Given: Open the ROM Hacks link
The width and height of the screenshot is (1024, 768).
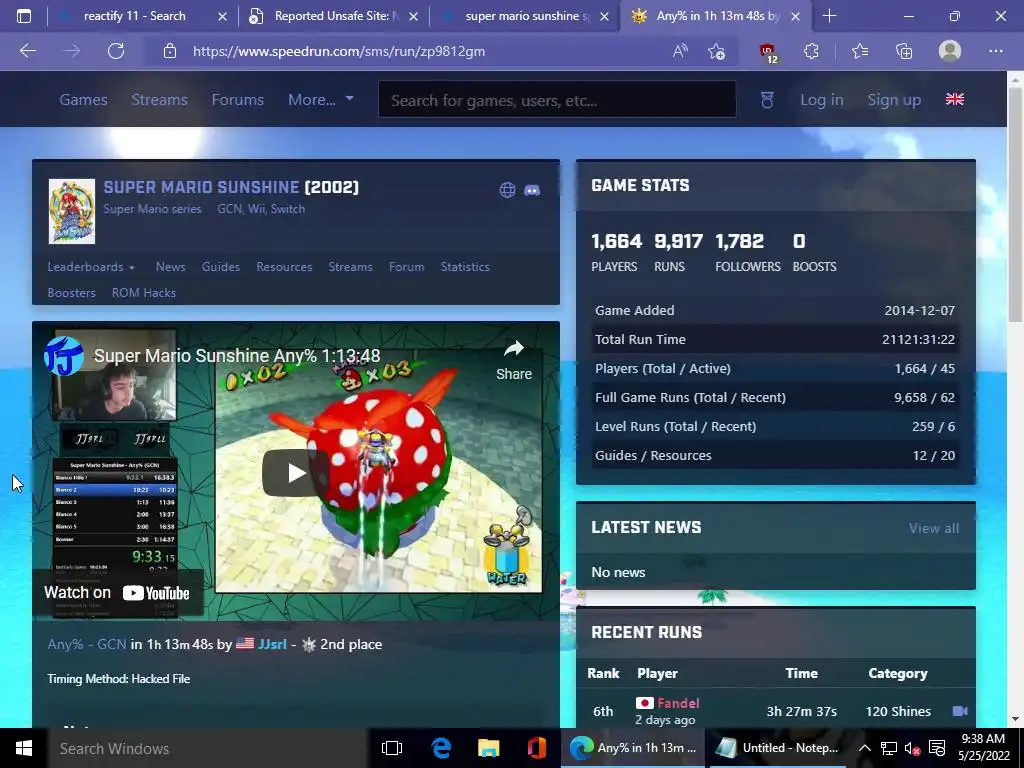Looking at the screenshot, I should click(144, 293).
